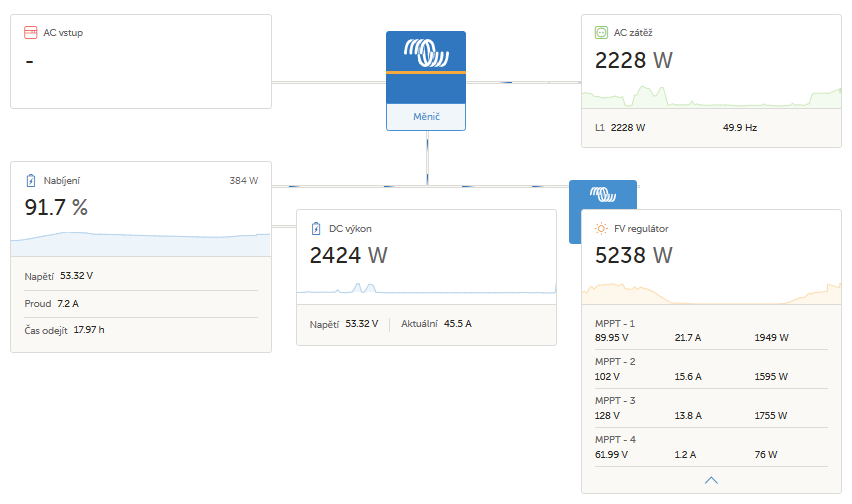Click the AC vstup card title
This screenshot has width=852, height=504.
pyautogui.click(x=63, y=33)
